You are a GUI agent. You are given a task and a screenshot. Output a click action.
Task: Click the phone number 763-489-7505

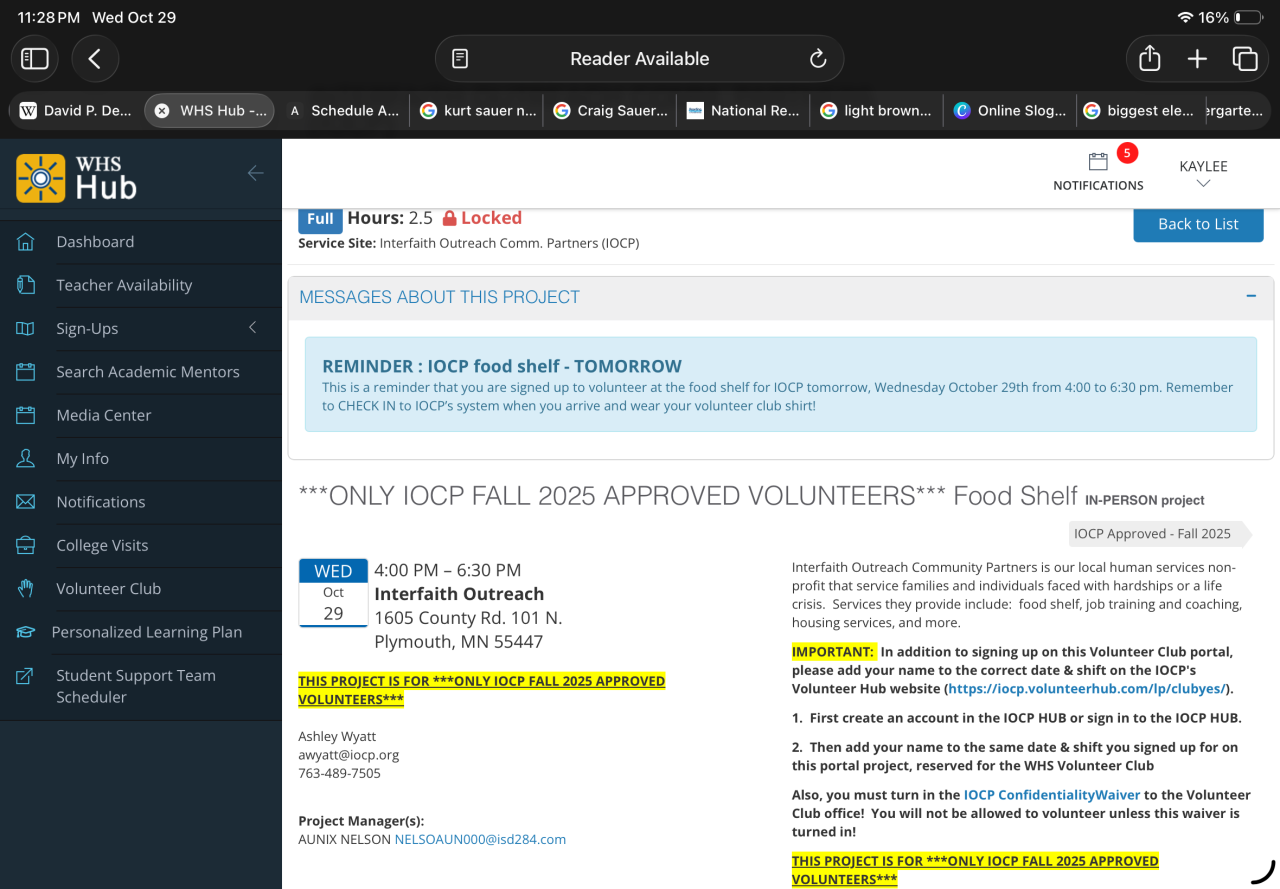(x=339, y=773)
